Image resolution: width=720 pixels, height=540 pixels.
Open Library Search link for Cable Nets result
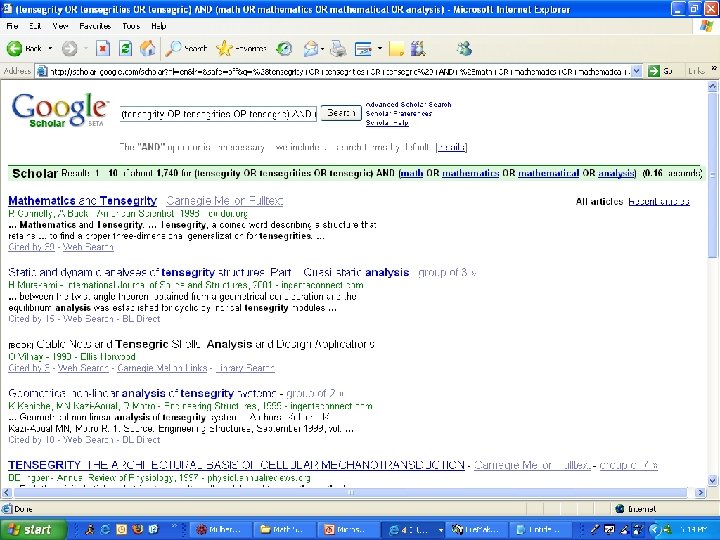click(x=245, y=368)
